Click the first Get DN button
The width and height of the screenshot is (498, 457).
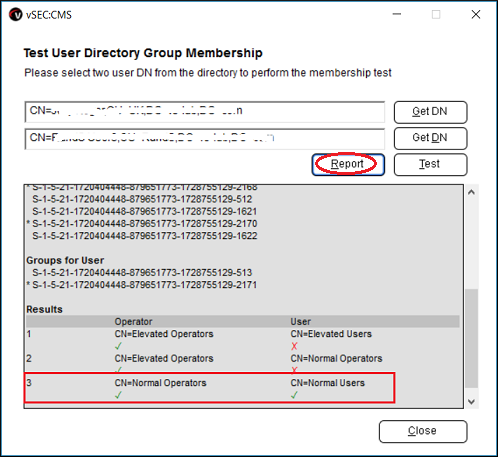pos(430,112)
